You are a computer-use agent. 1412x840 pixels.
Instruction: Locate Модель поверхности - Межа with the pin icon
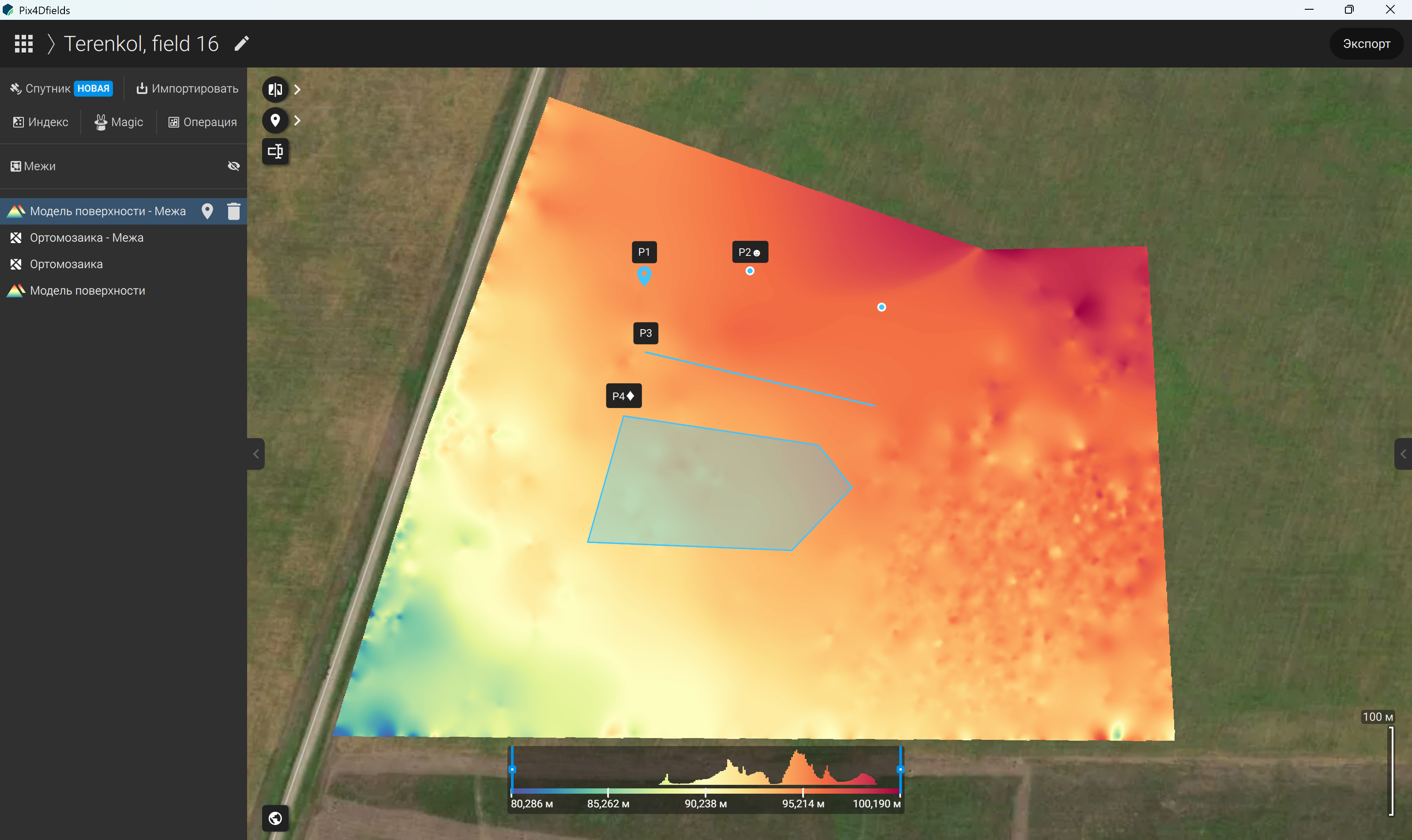tap(207, 211)
